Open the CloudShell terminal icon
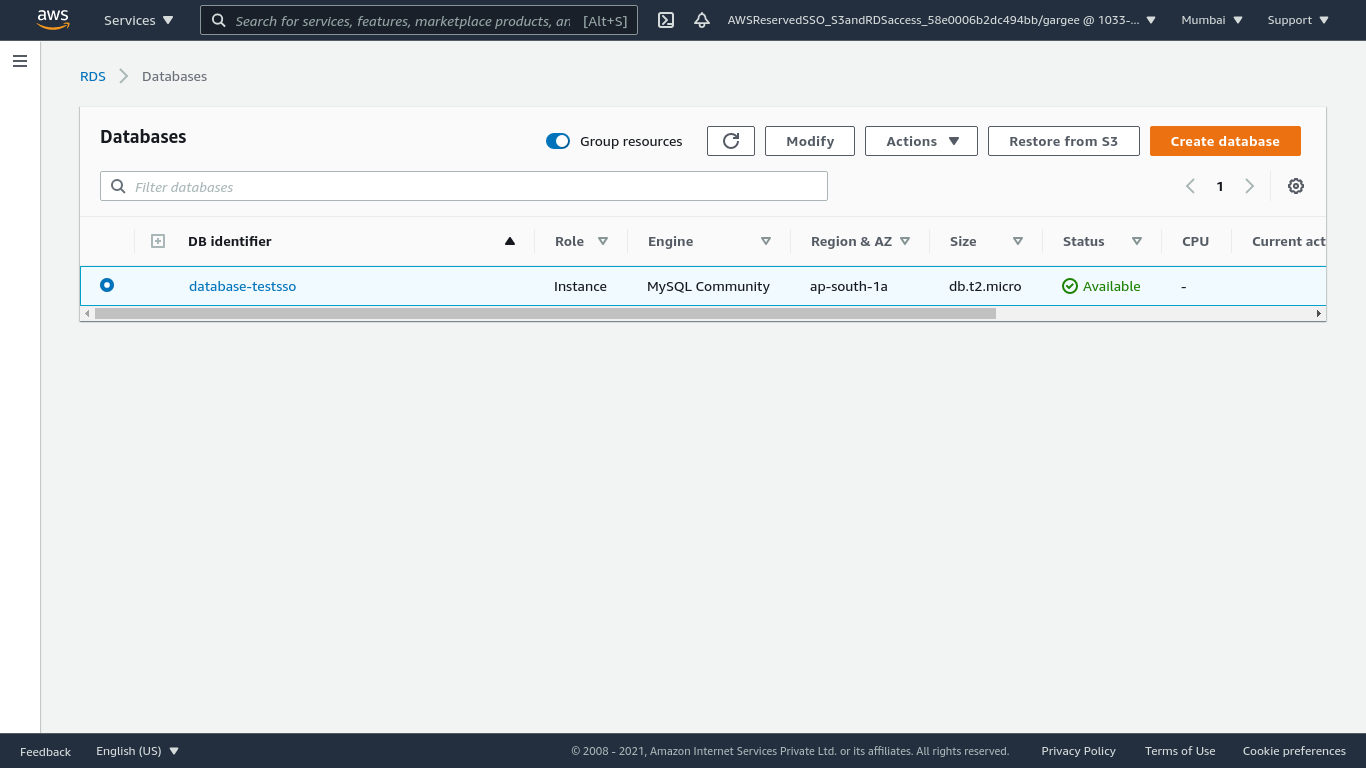The height and width of the screenshot is (768, 1366). [666, 20]
